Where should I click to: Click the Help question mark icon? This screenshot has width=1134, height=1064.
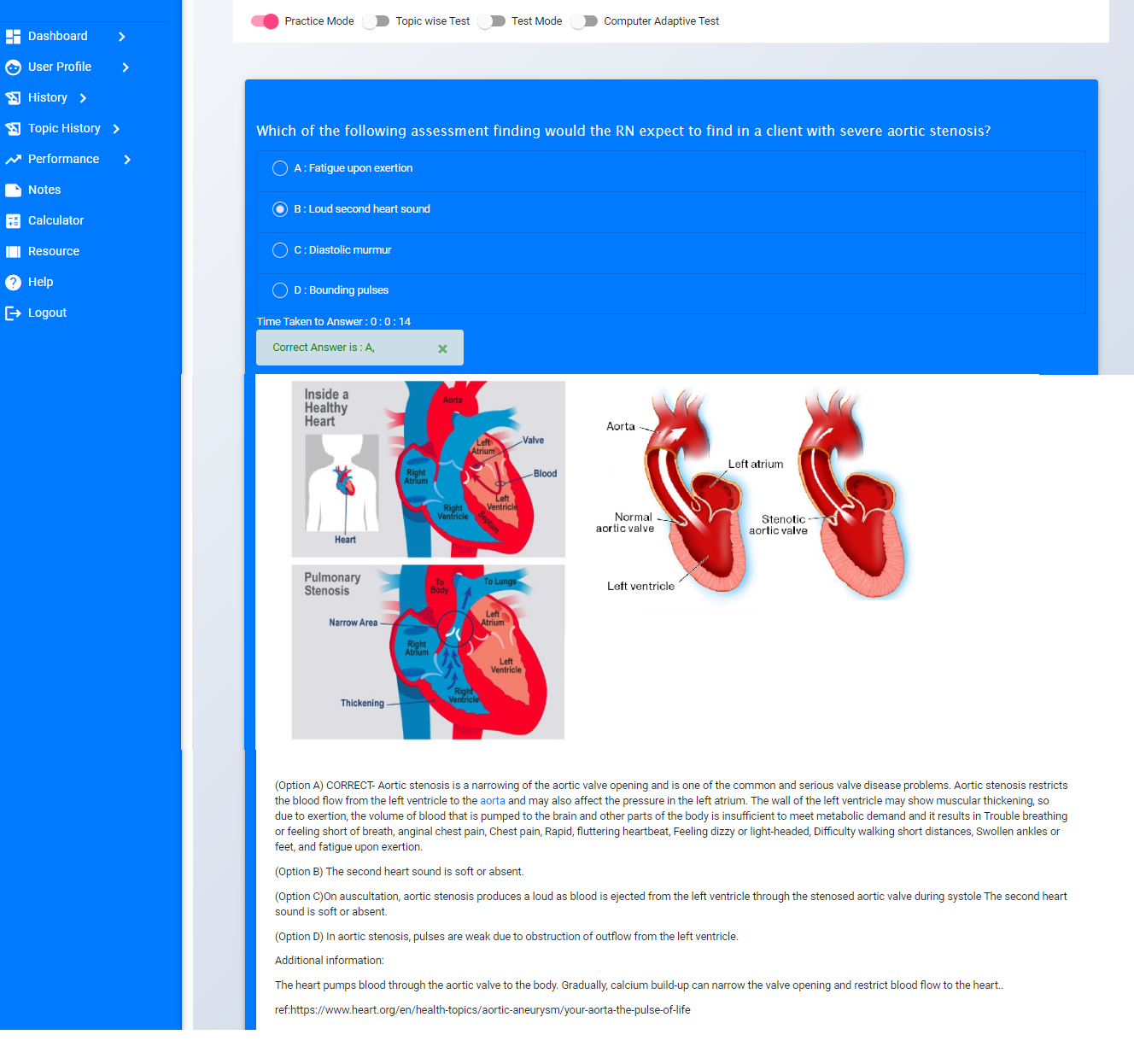click(x=13, y=283)
